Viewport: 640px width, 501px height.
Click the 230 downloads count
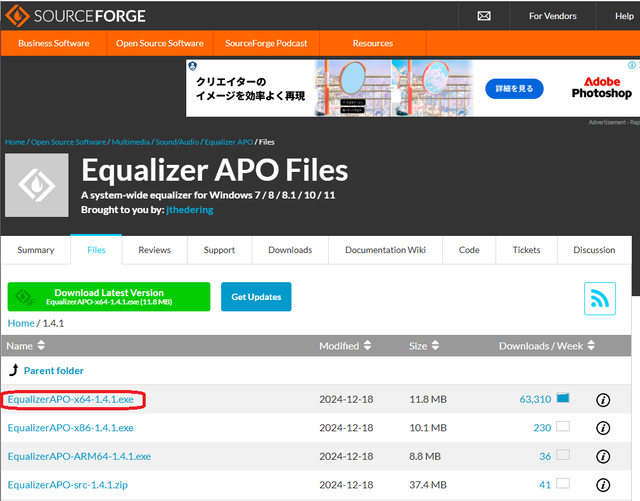pos(542,428)
